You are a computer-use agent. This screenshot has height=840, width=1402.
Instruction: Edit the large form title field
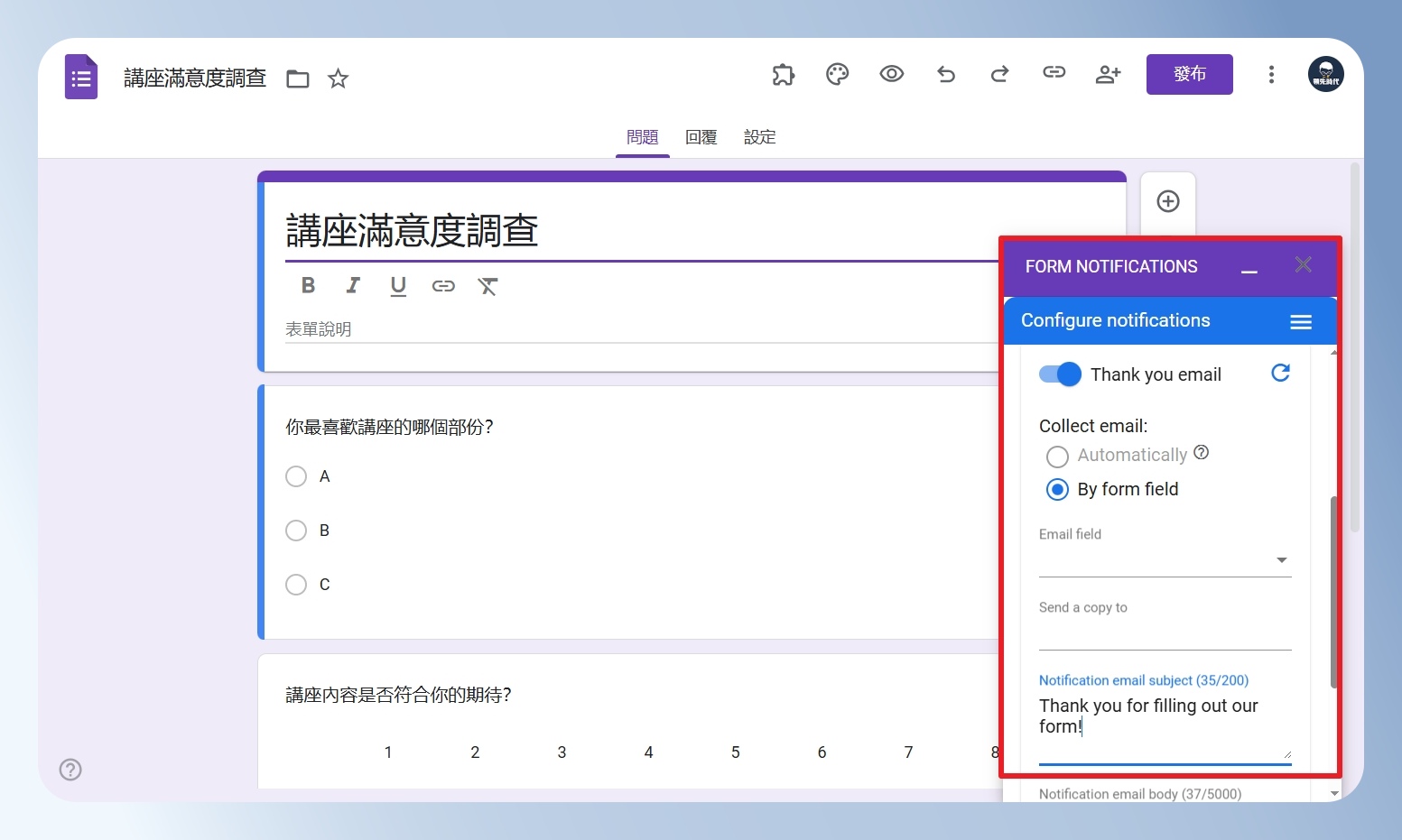point(642,232)
